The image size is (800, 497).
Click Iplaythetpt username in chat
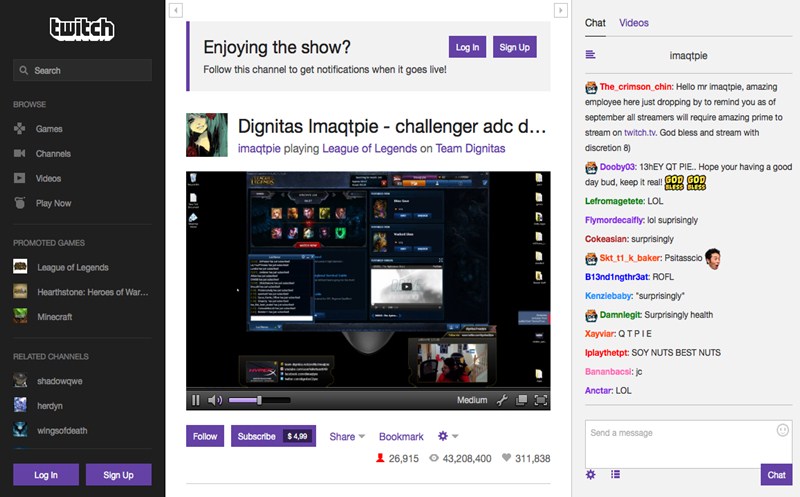click(x=606, y=353)
